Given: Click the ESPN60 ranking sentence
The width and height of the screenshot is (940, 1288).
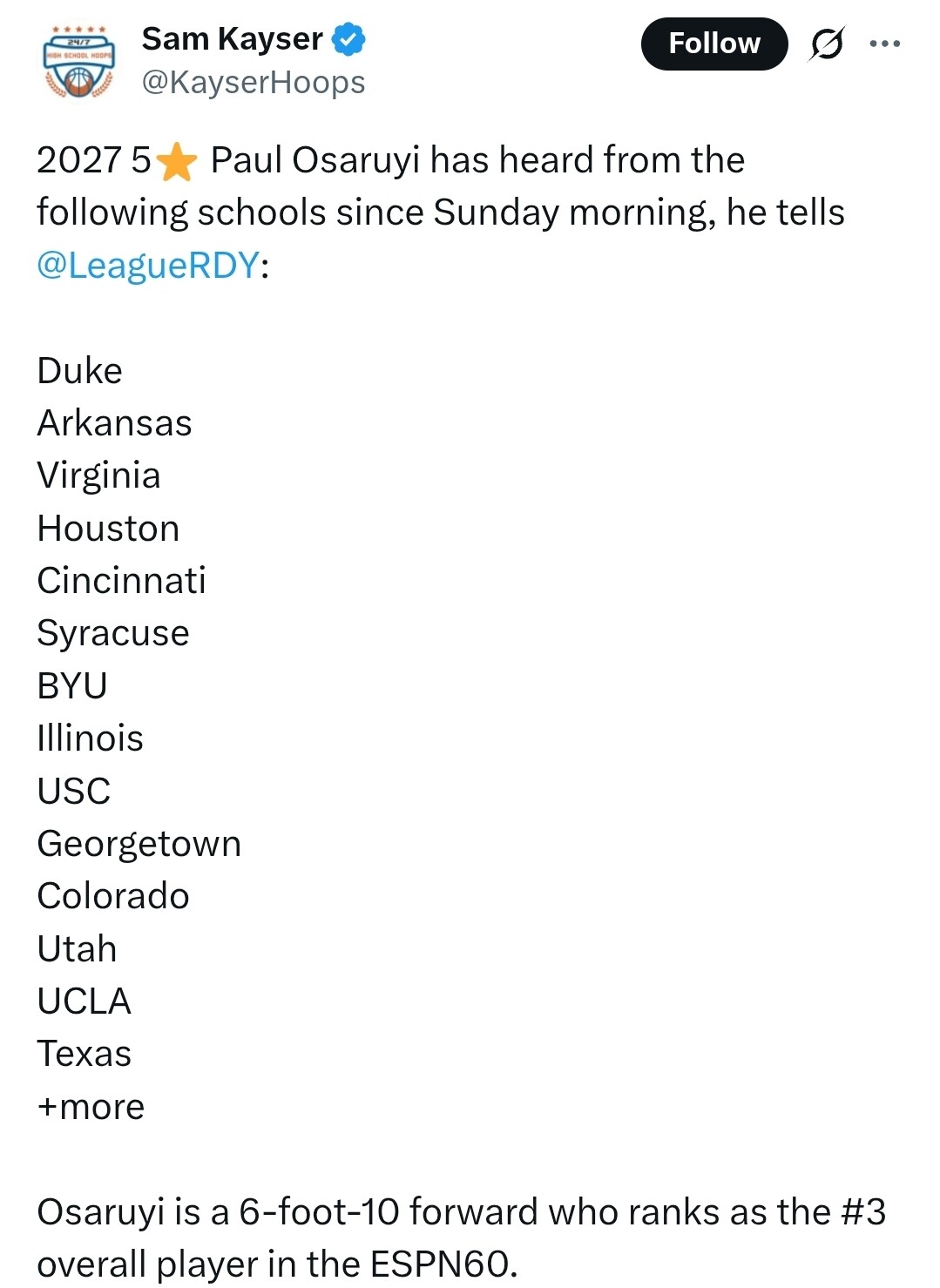Looking at the screenshot, I should [460, 1237].
